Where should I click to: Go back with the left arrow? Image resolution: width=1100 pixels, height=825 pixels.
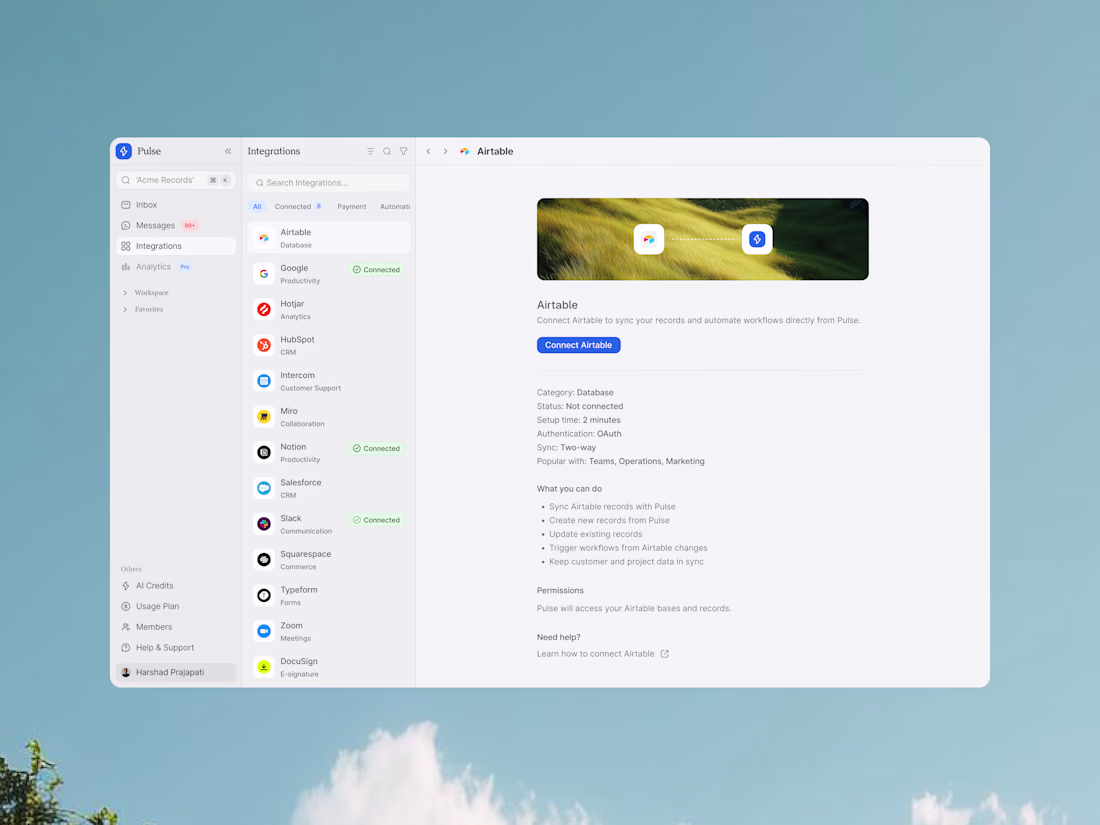pos(429,152)
